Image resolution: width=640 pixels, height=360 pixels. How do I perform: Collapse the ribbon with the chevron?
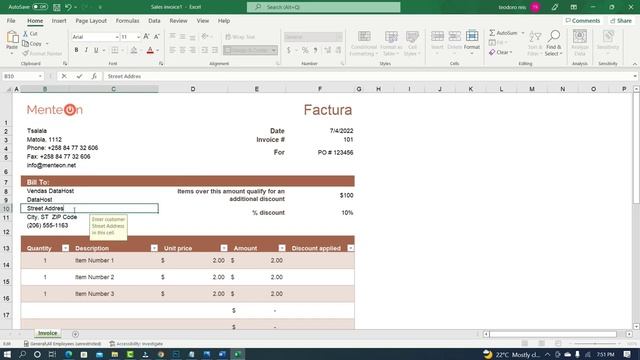(634, 64)
